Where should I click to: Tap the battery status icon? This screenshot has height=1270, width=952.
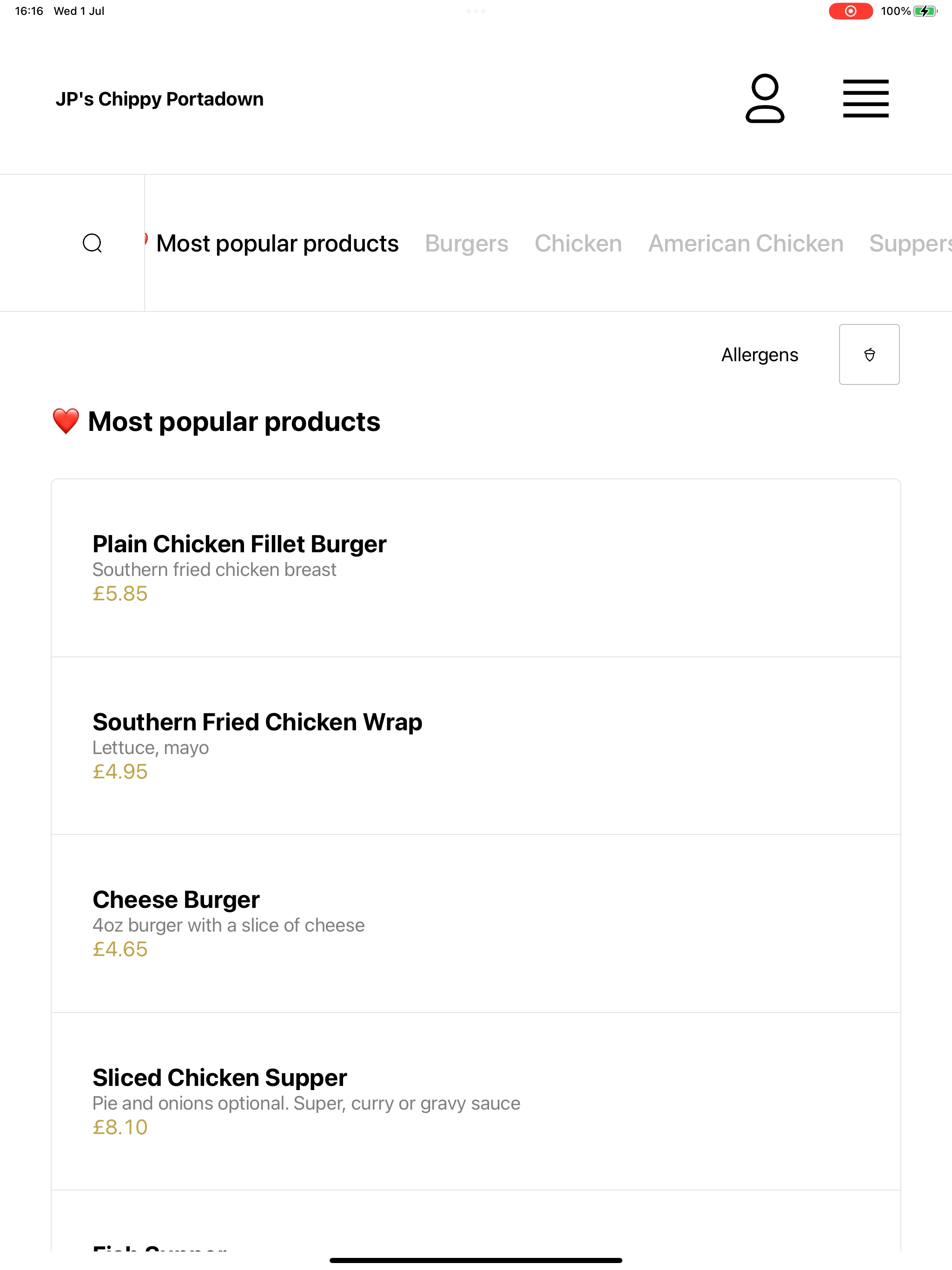[x=925, y=11]
